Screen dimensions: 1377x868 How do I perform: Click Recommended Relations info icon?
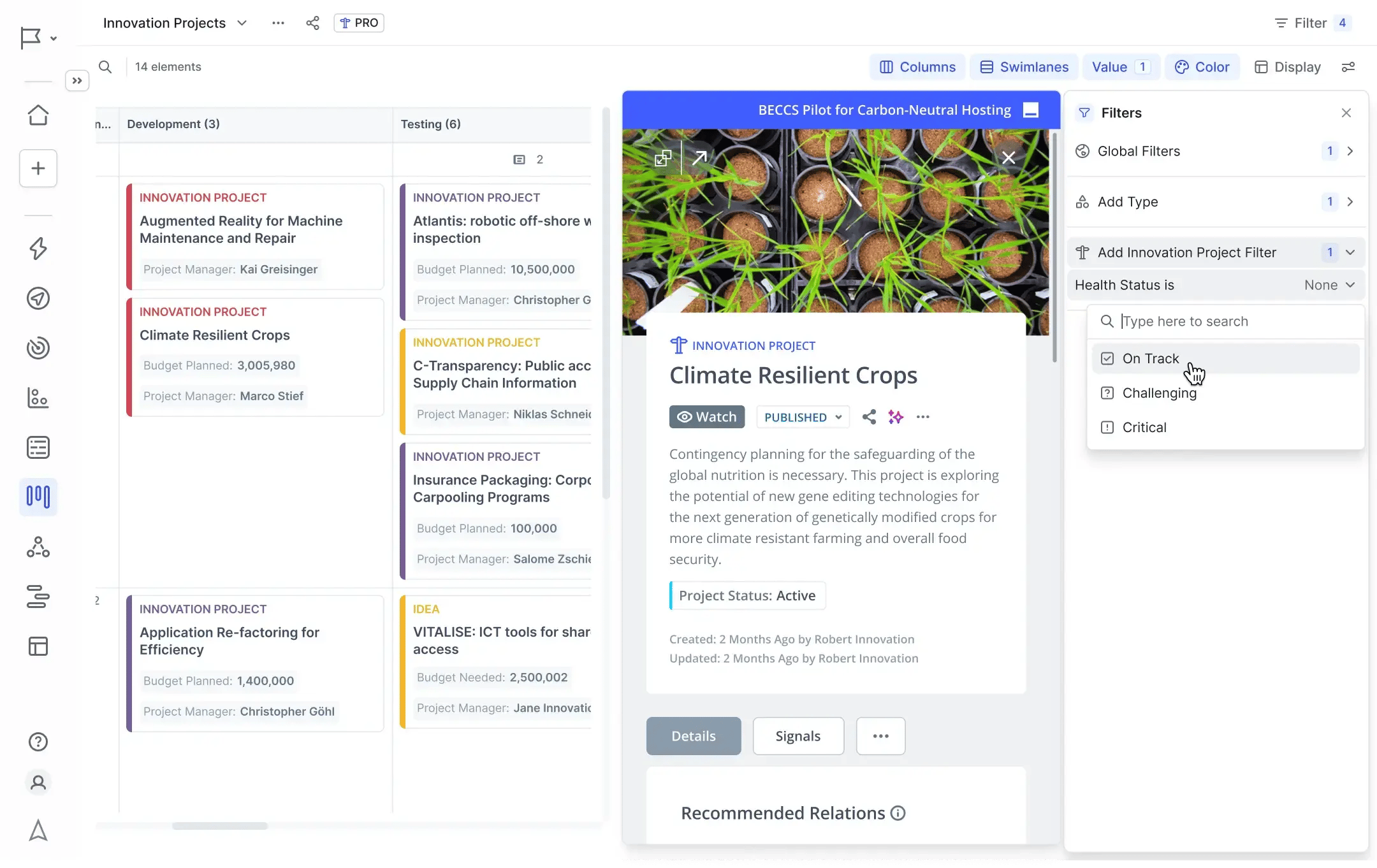[898, 813]
